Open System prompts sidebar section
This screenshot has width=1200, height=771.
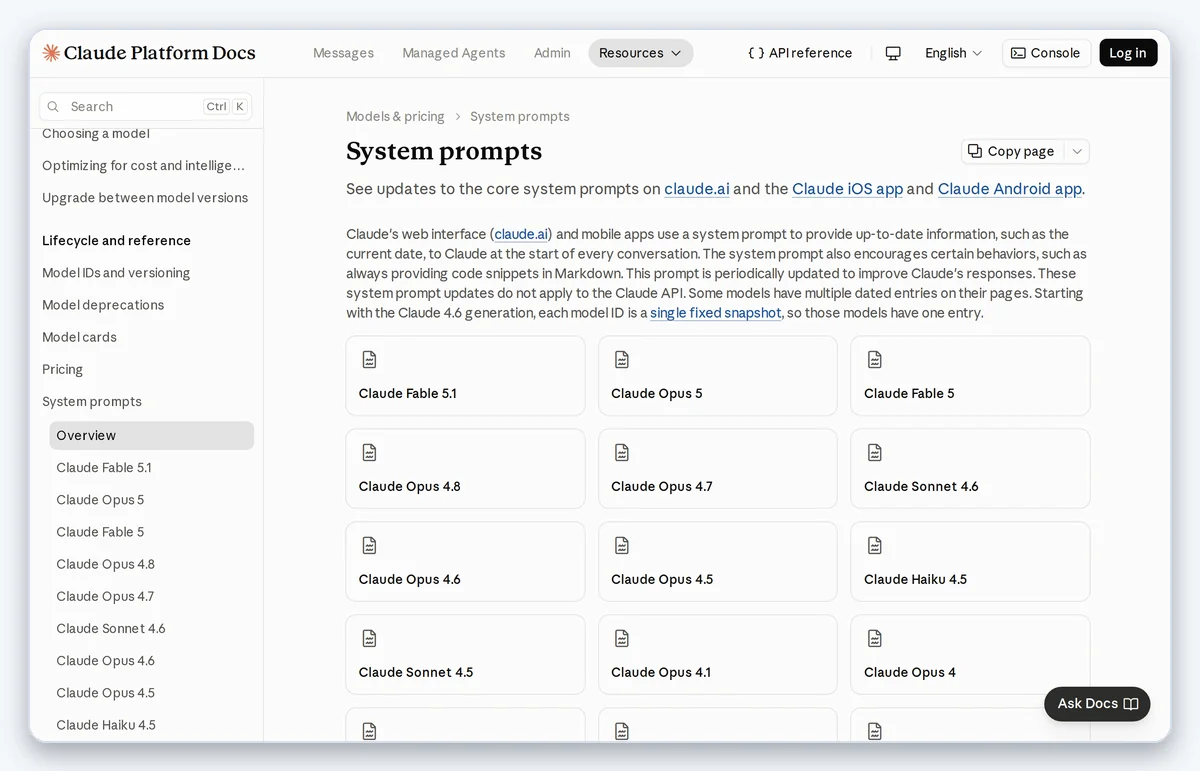(x=92, y=402)
